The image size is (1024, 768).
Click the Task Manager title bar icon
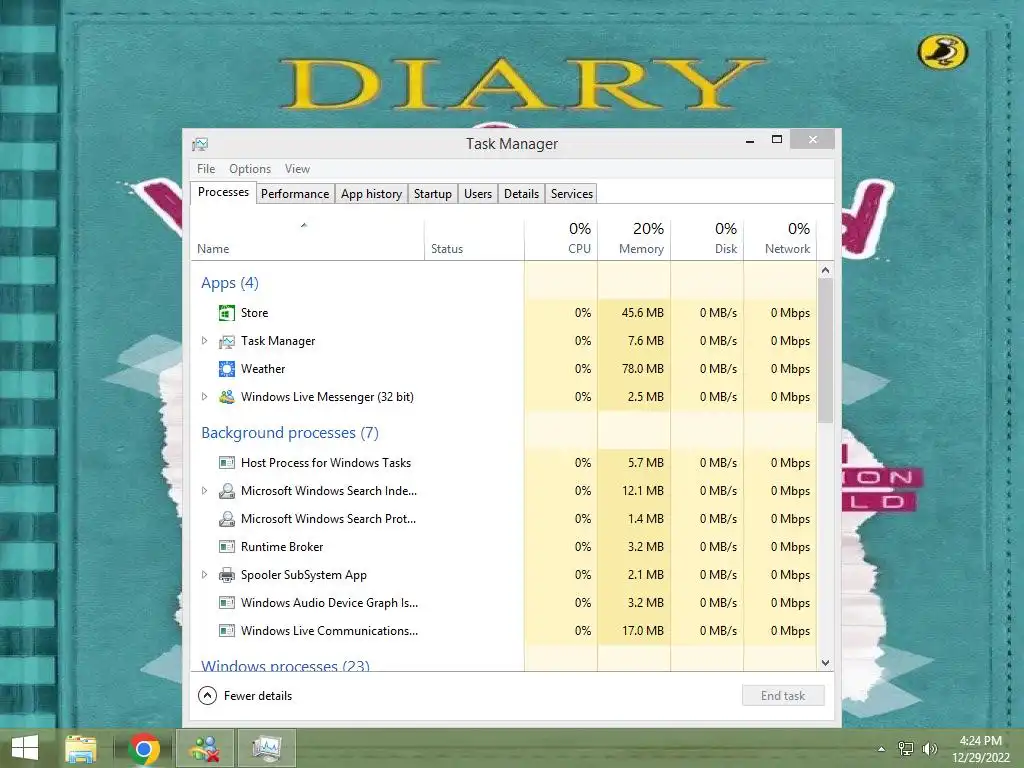pos(200,144)
